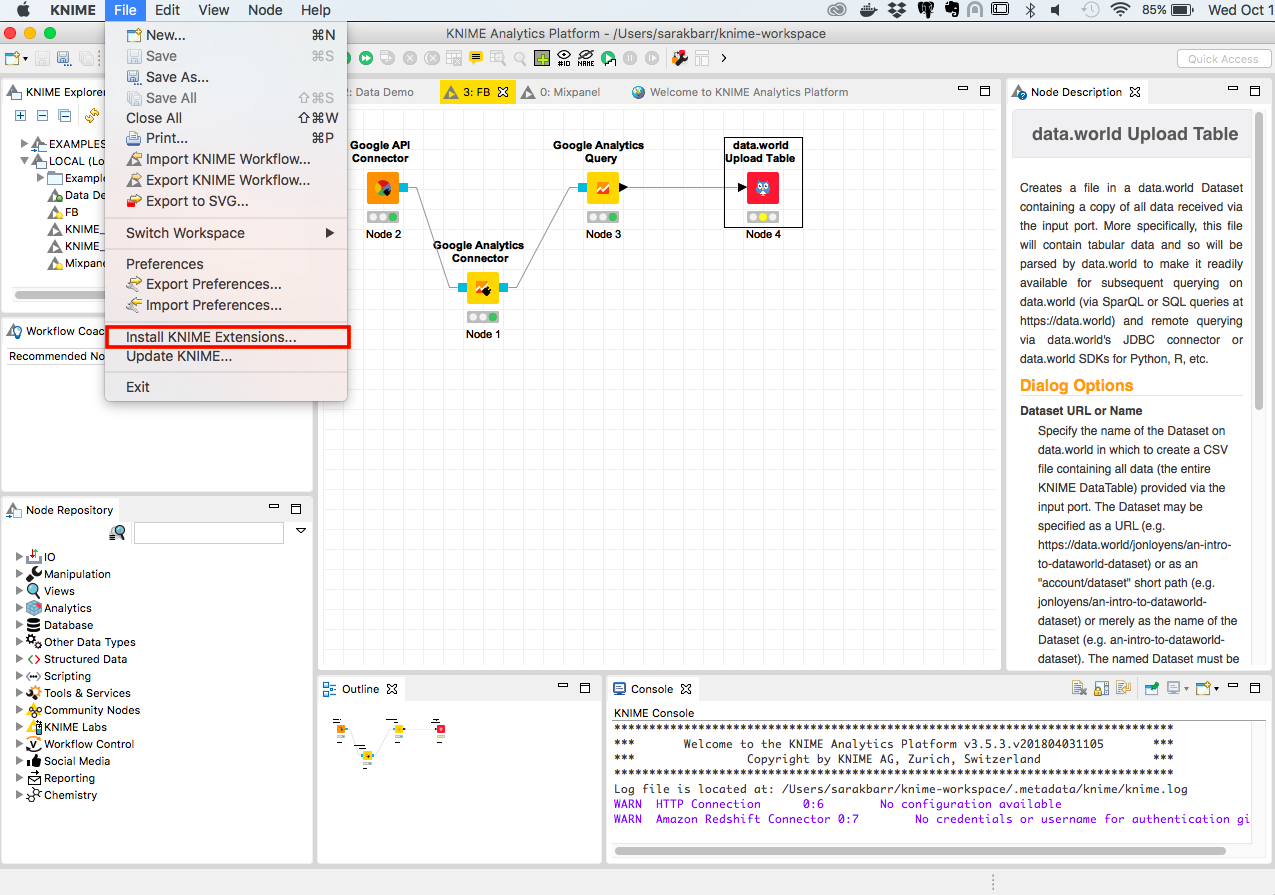The width and height of the screenshot is (1275, 895).
Task: Select Social Media in Node Repository
Action: [x=76, y=761]
